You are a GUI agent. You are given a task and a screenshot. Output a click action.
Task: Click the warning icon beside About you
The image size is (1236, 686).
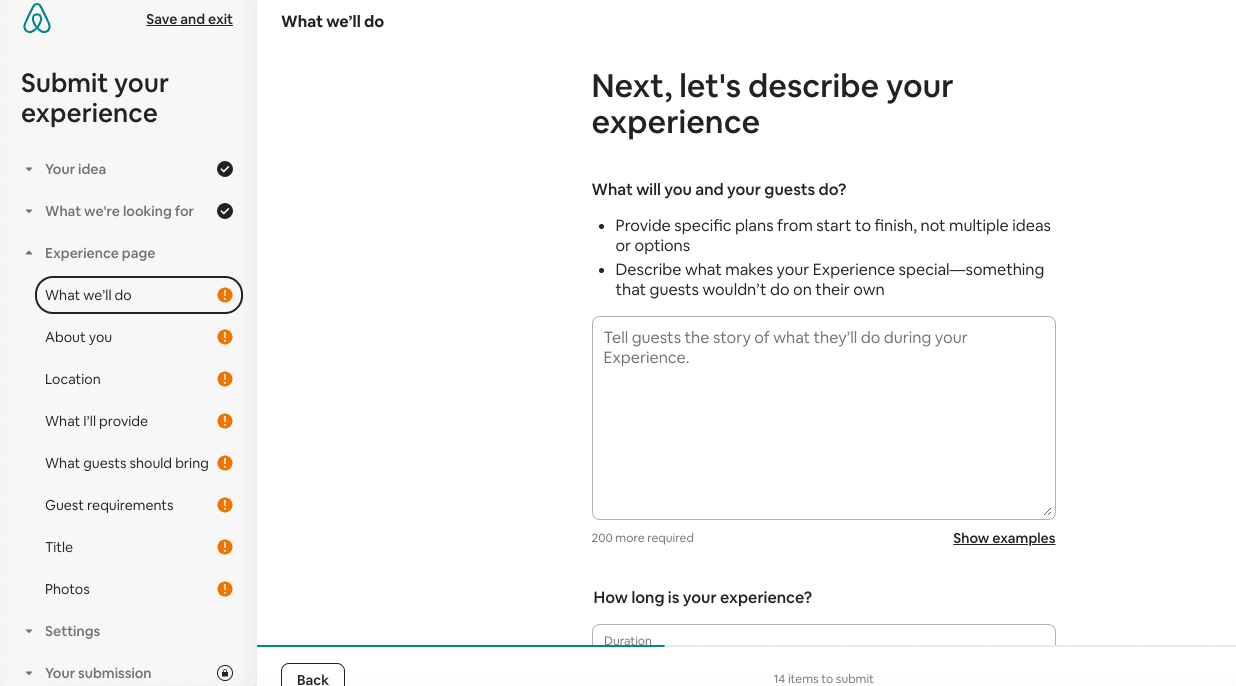(225, 337)
